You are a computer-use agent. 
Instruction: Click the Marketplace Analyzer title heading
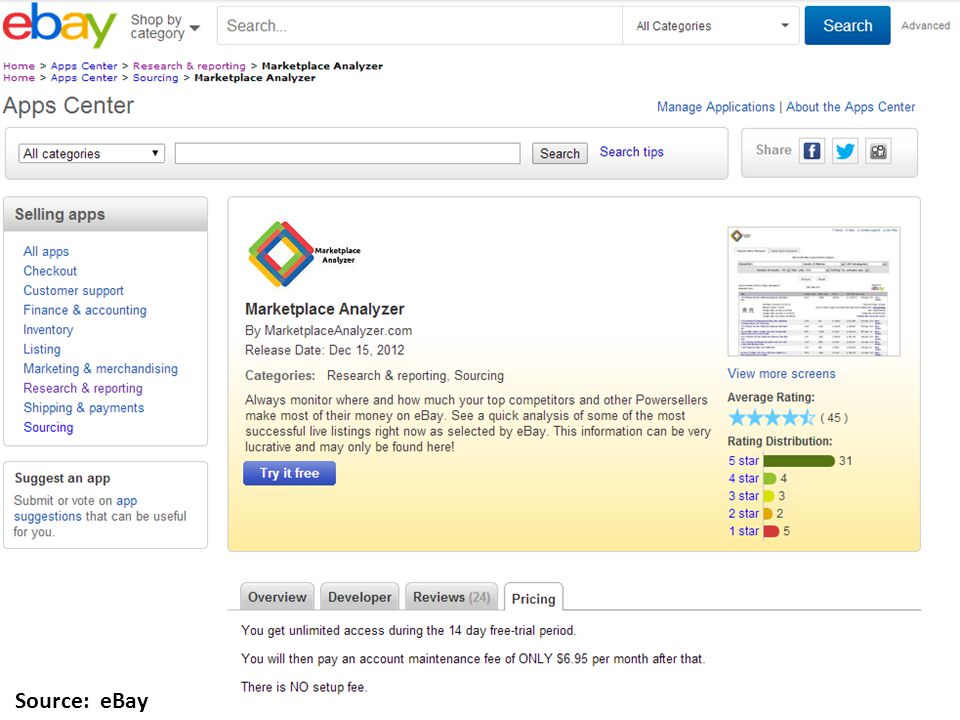(x=324, y=309)
